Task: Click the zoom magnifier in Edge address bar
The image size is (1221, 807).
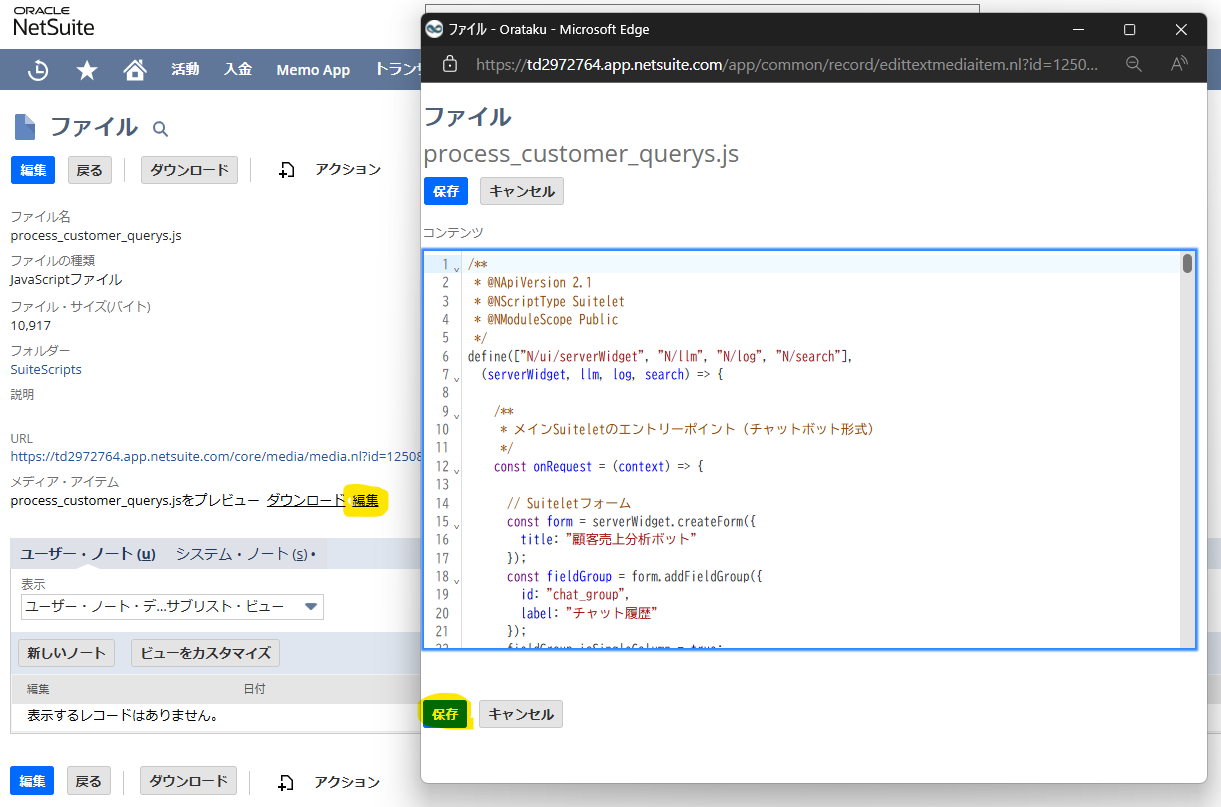Action: (x=1134, y=64)
